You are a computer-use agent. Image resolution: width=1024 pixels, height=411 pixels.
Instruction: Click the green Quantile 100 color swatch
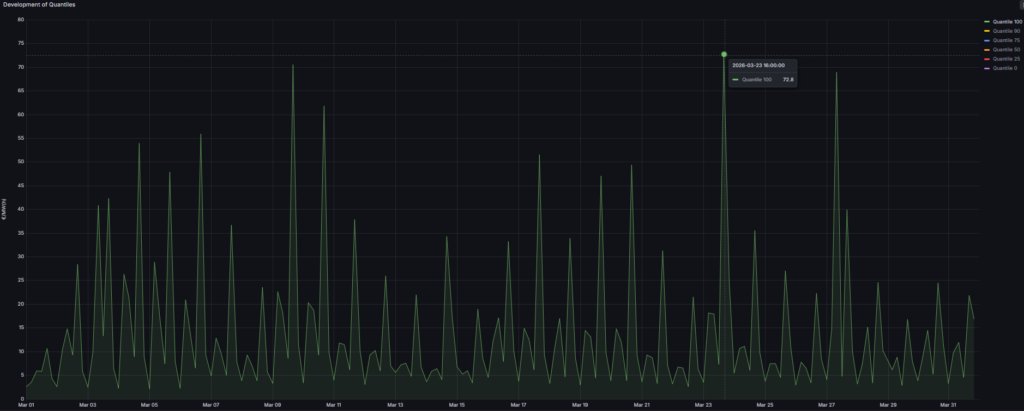986,21
